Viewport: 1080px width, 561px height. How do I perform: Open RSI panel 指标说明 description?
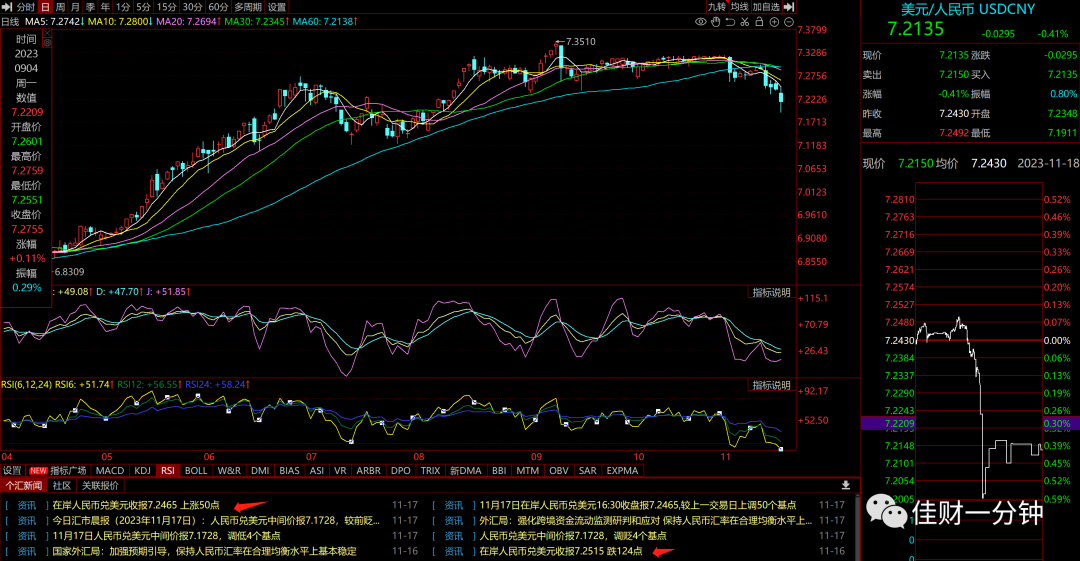coord(771,386)
